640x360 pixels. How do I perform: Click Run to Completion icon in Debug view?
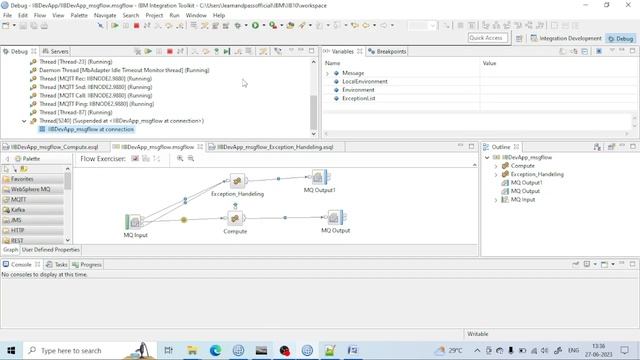pos(227,51)
